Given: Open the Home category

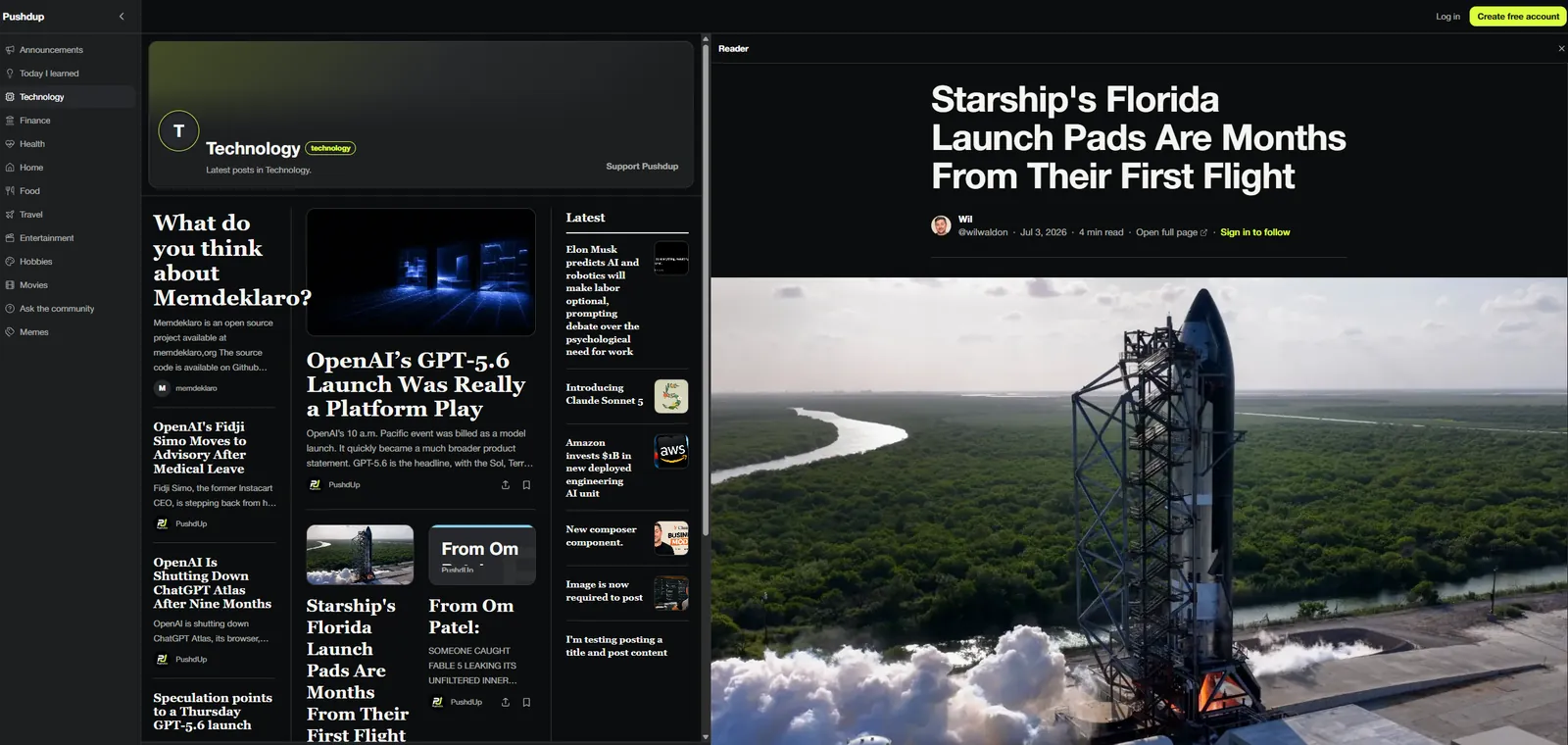Looking at the screenshot, I should (31, 168).
